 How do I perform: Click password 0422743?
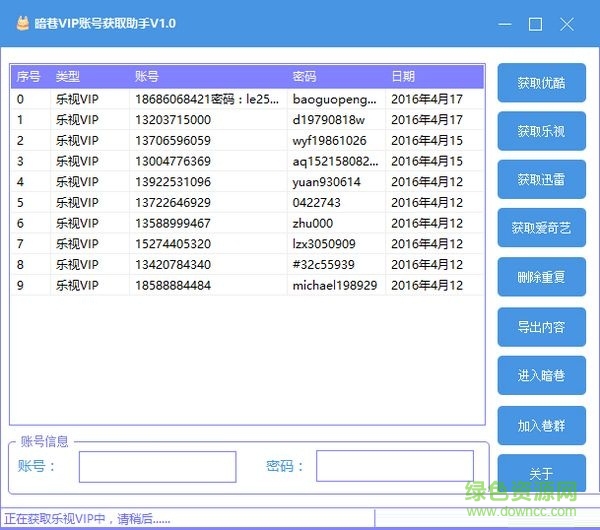[316, 202]
